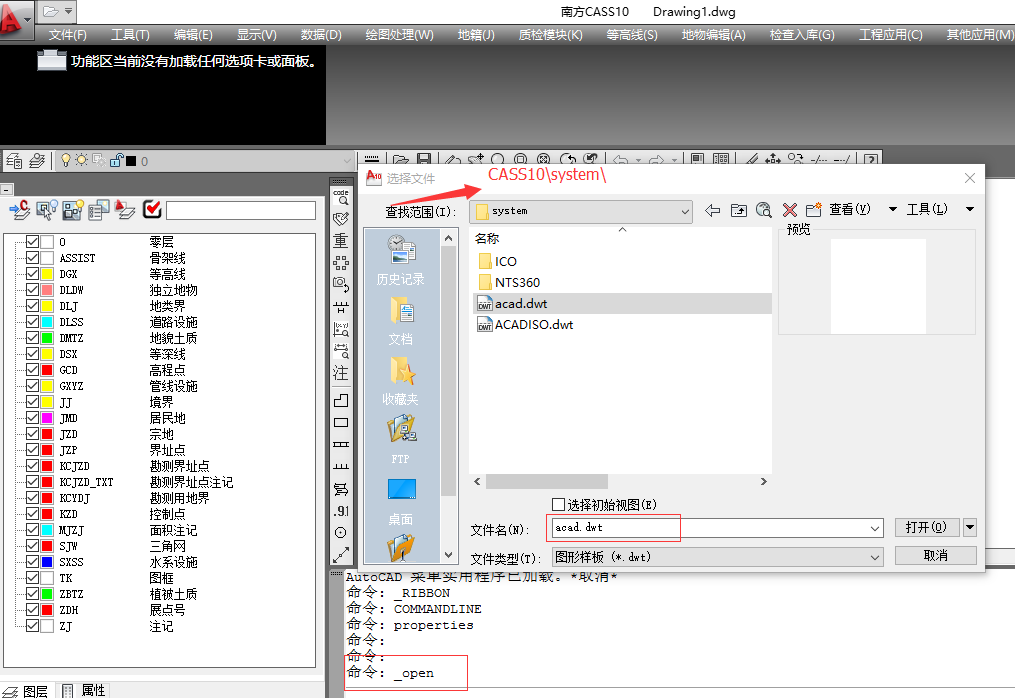
Task: Uncheck the SXSS layer checkbox
Action: [32, 561]
